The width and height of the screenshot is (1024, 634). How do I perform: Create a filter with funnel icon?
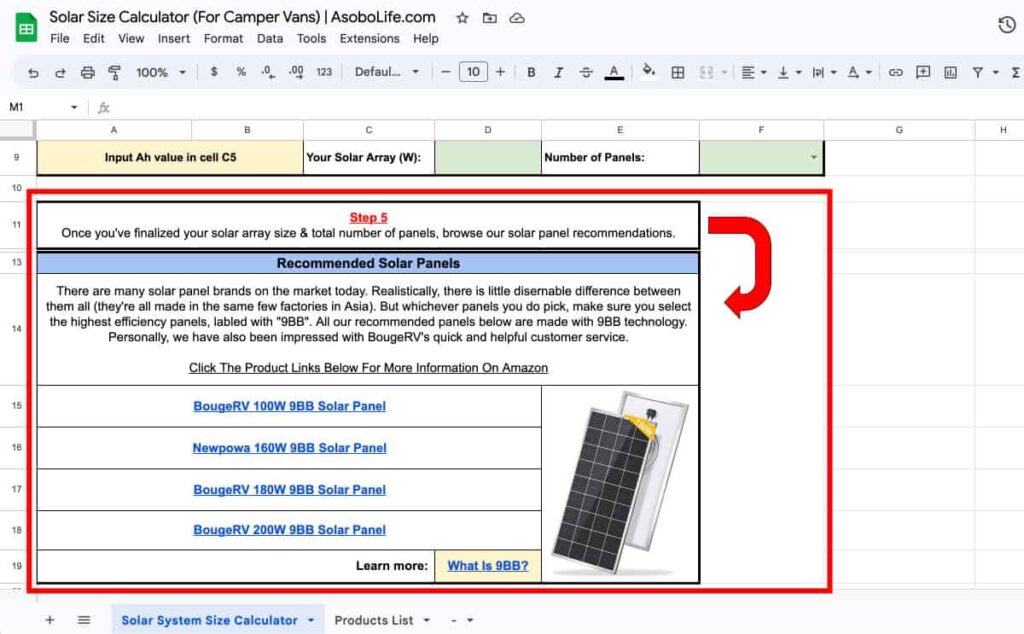978,72
